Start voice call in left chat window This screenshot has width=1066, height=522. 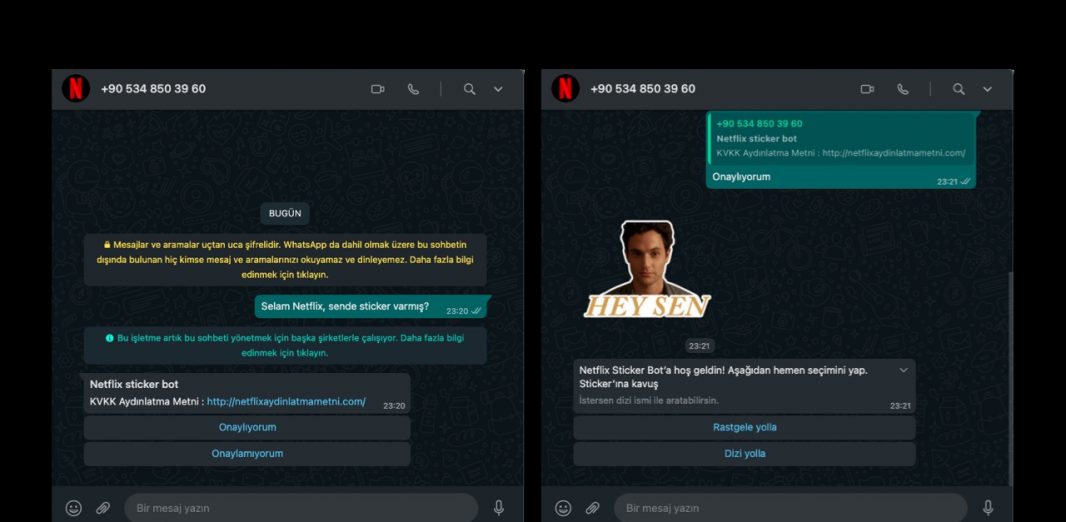(413, 89)
